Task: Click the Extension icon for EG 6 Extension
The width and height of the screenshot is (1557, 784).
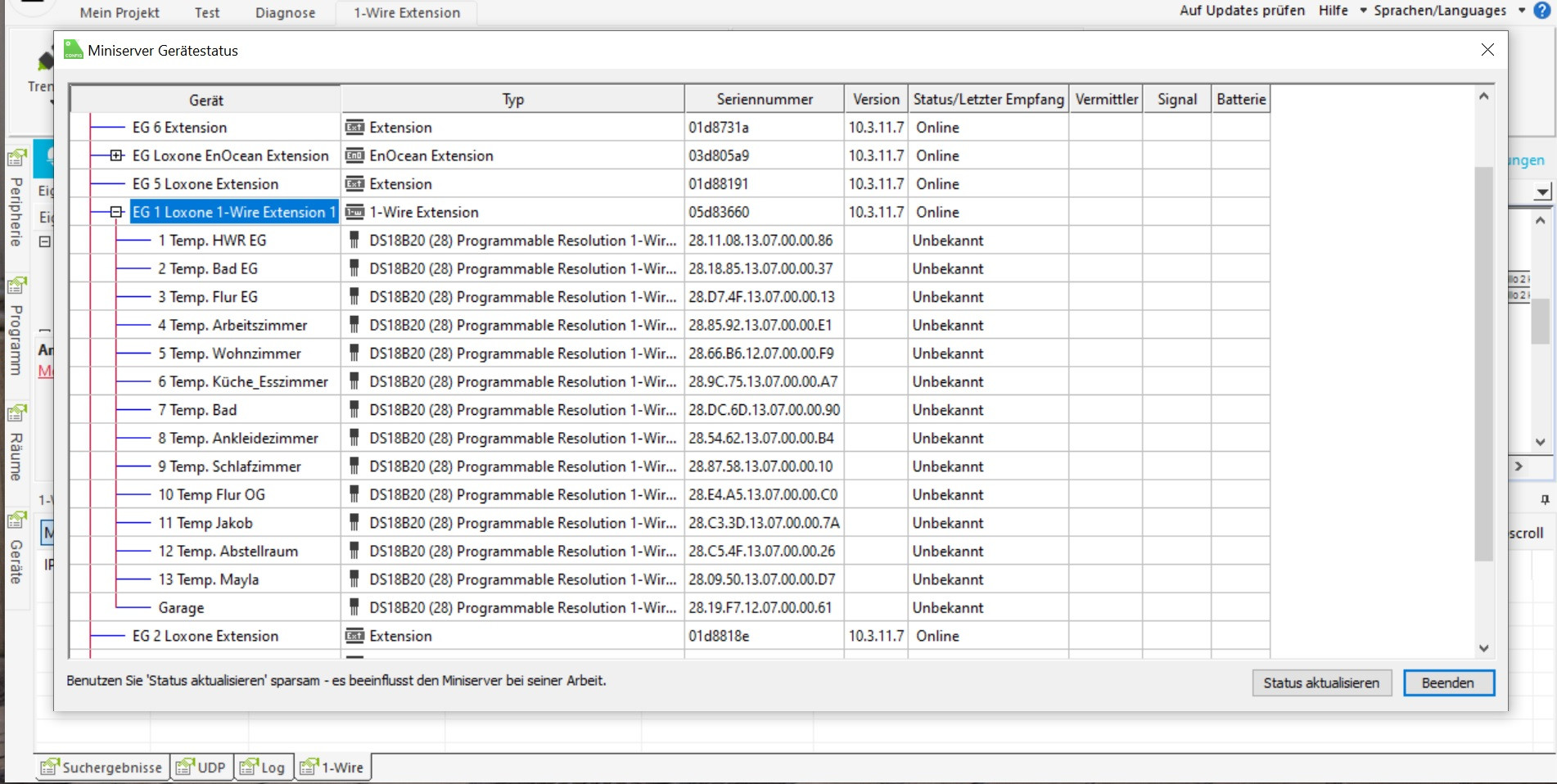Action: pos(354,128)
